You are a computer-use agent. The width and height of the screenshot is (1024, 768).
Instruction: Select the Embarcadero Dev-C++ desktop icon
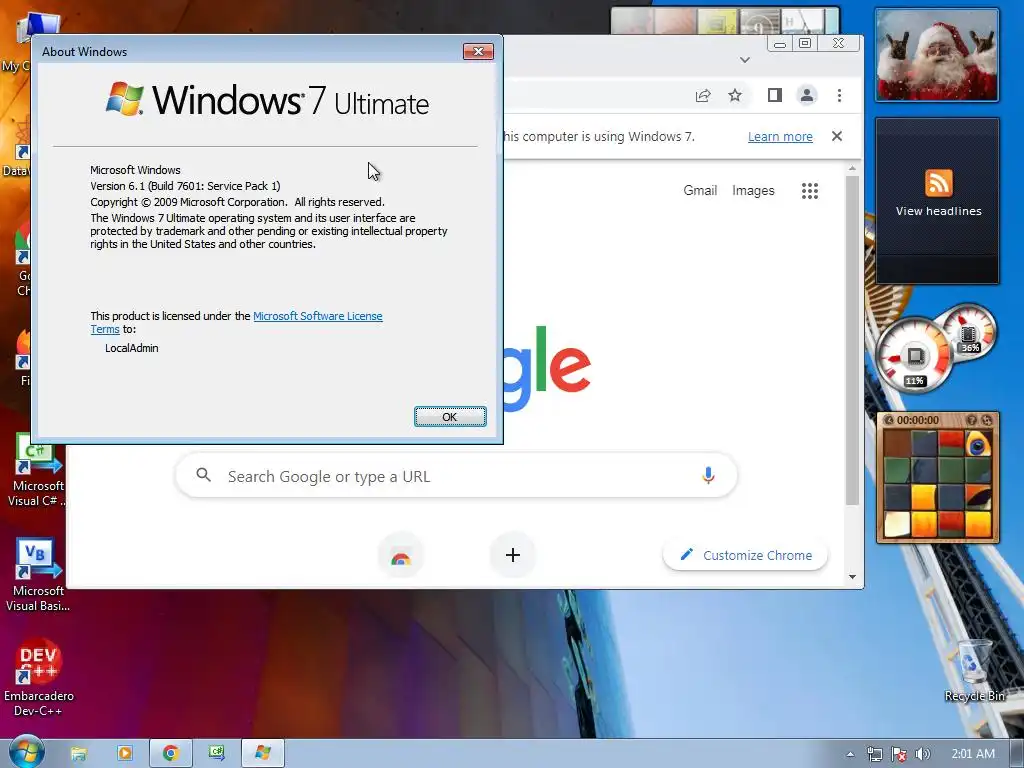(x=38, y=677)
